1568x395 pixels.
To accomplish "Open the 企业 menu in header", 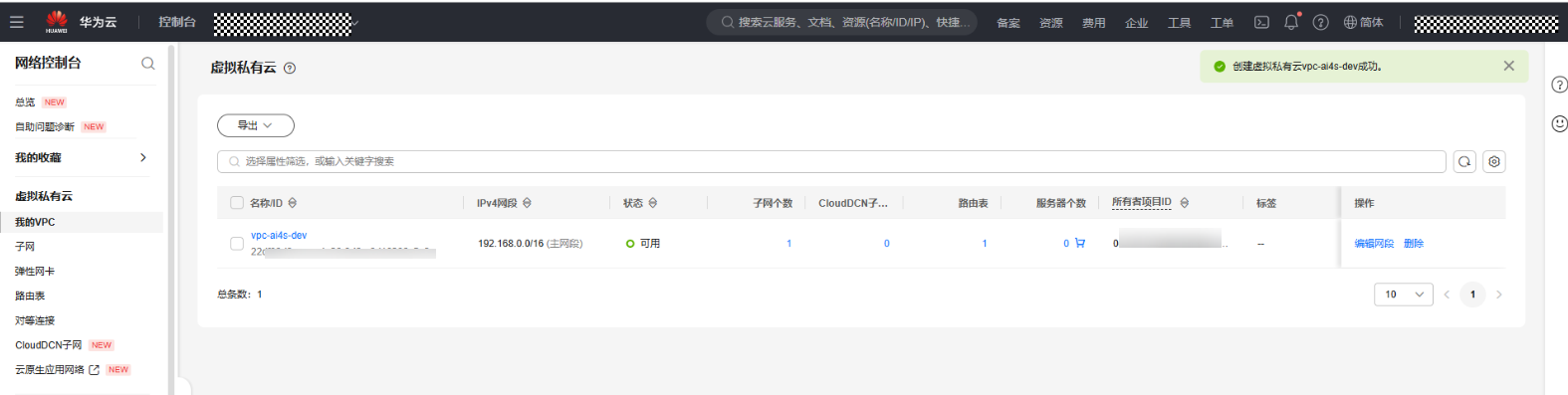I will [x=1137, y=23].
